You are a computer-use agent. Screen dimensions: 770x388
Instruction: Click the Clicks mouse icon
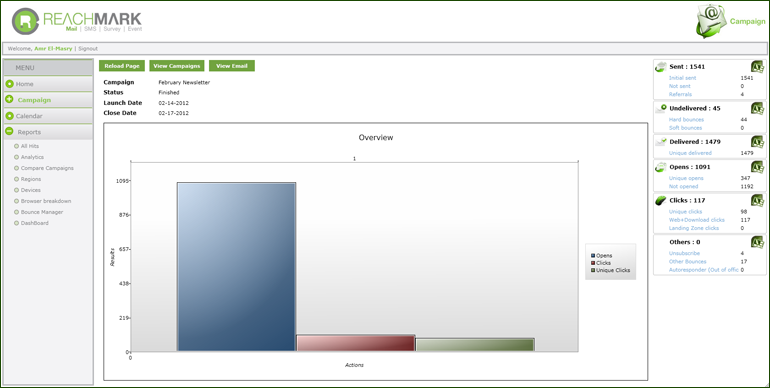[661, 200]
